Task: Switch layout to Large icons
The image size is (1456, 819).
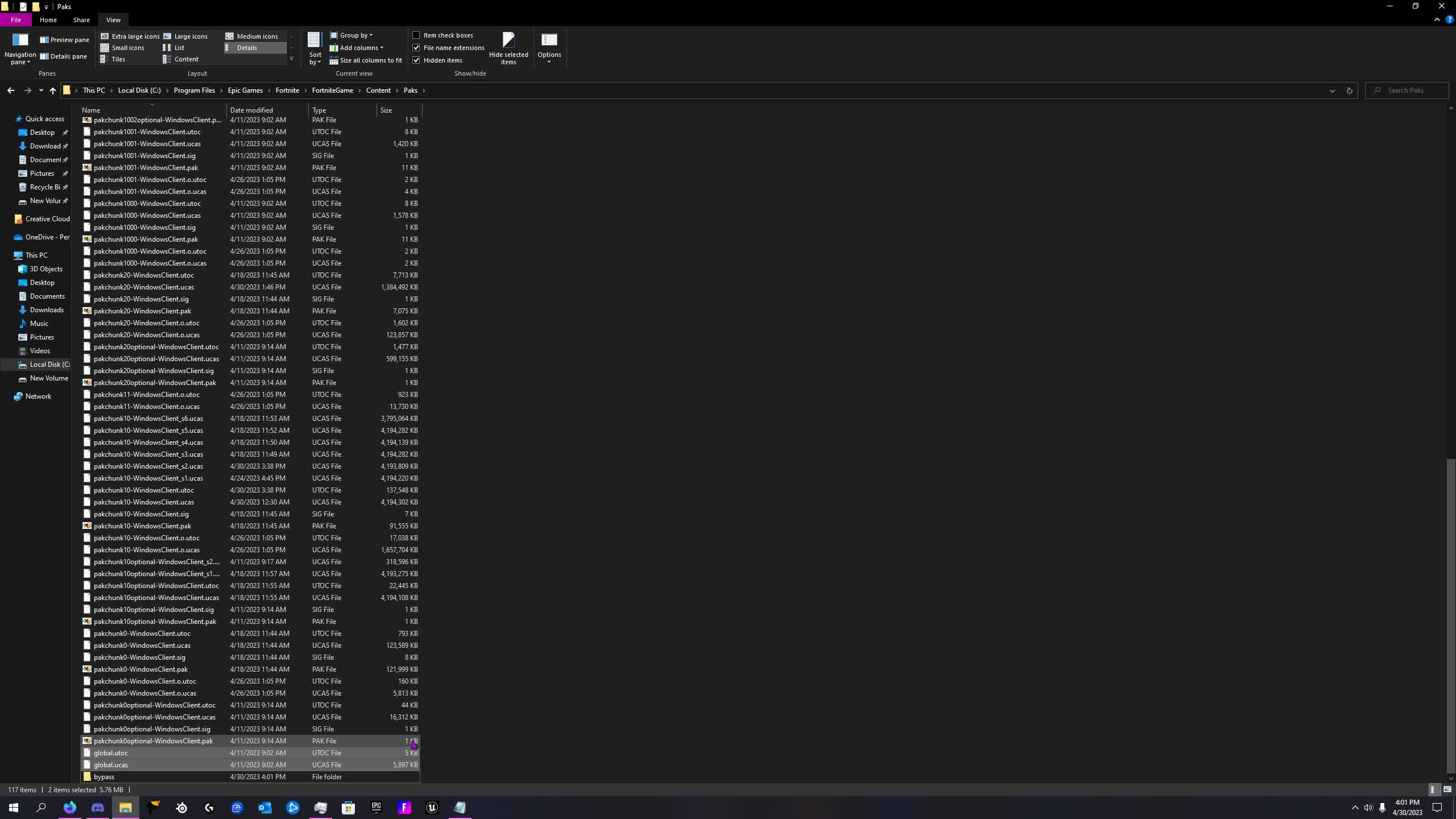Action: [191, 36]
